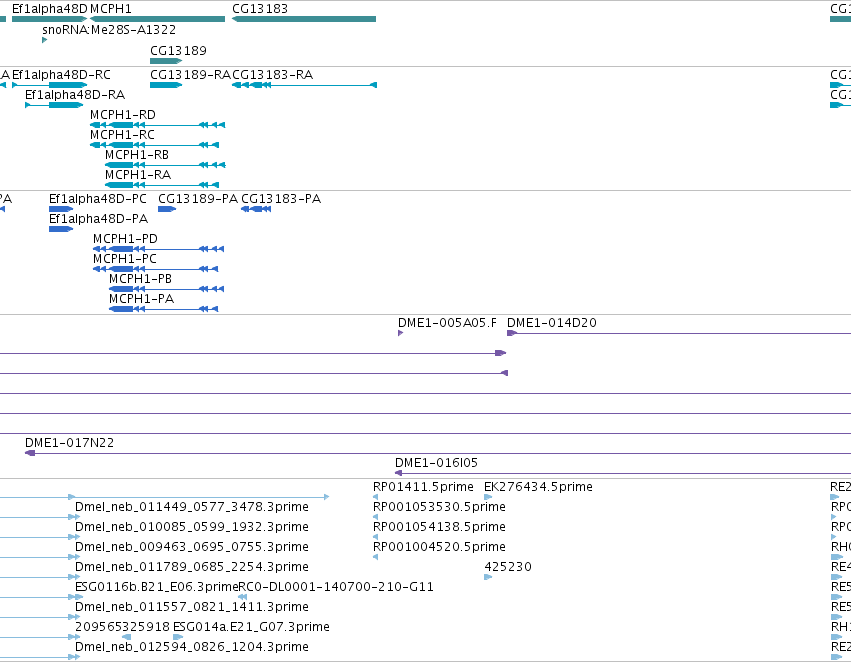The width and height of the screenshot is (851, 662).
Task: Select the DME1-017N22 BAC clone
Action: coord(438,453)
